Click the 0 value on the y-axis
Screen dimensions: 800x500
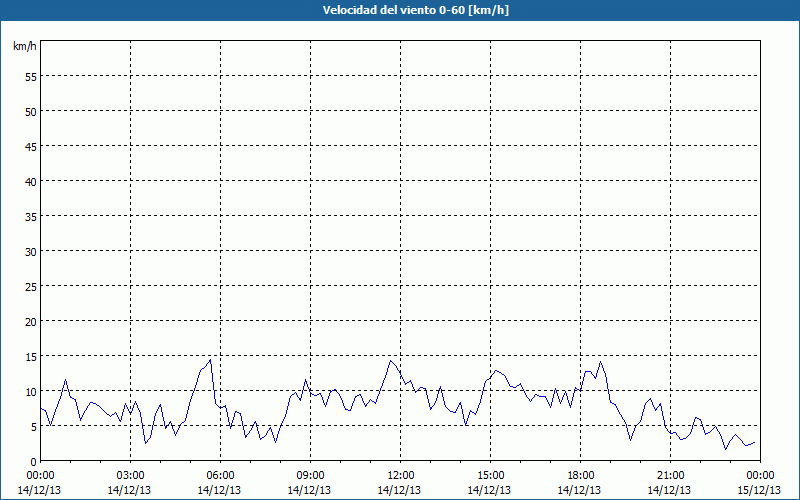tap(34, 461)
